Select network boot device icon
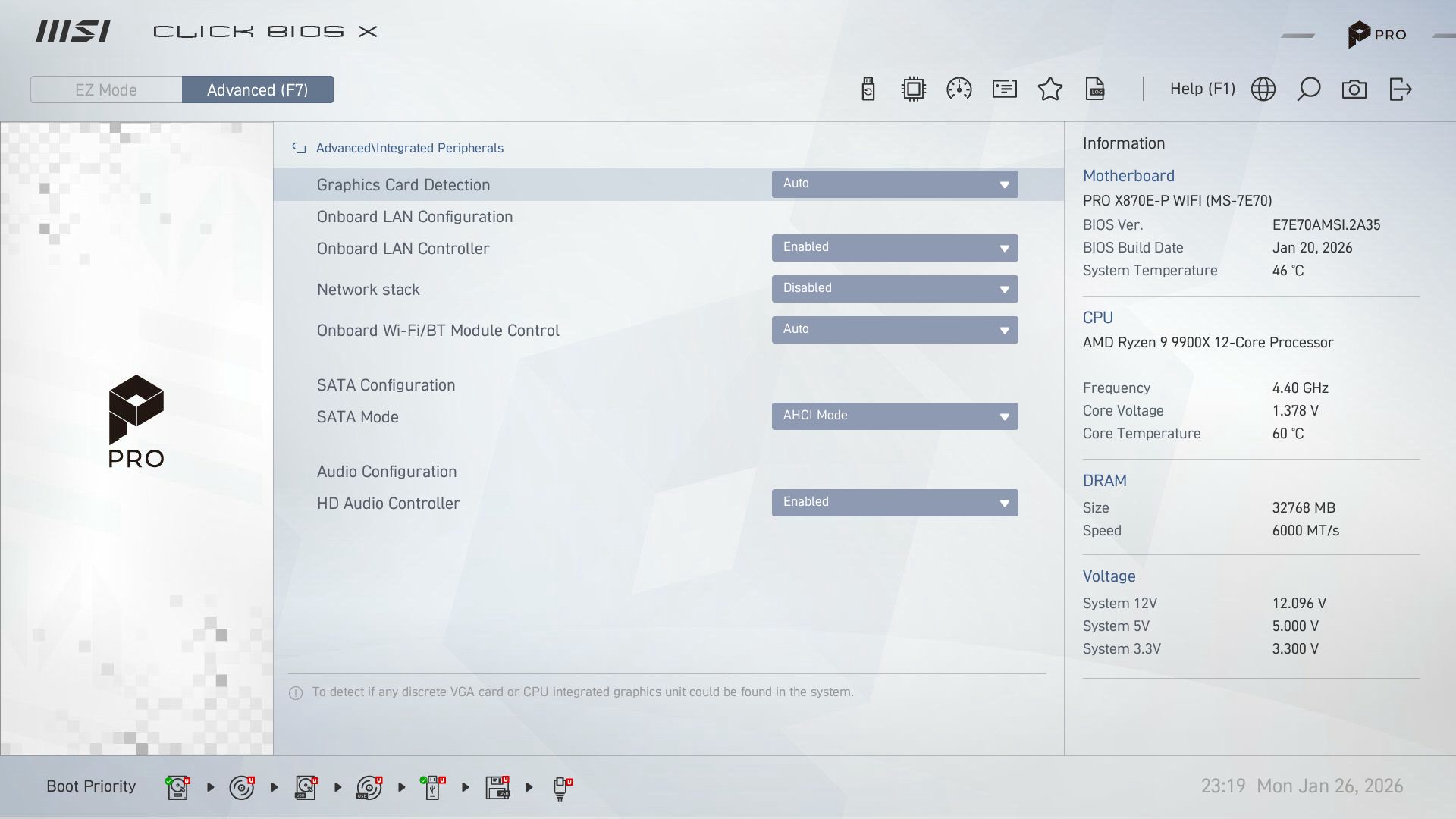 (x=561, y=787)
